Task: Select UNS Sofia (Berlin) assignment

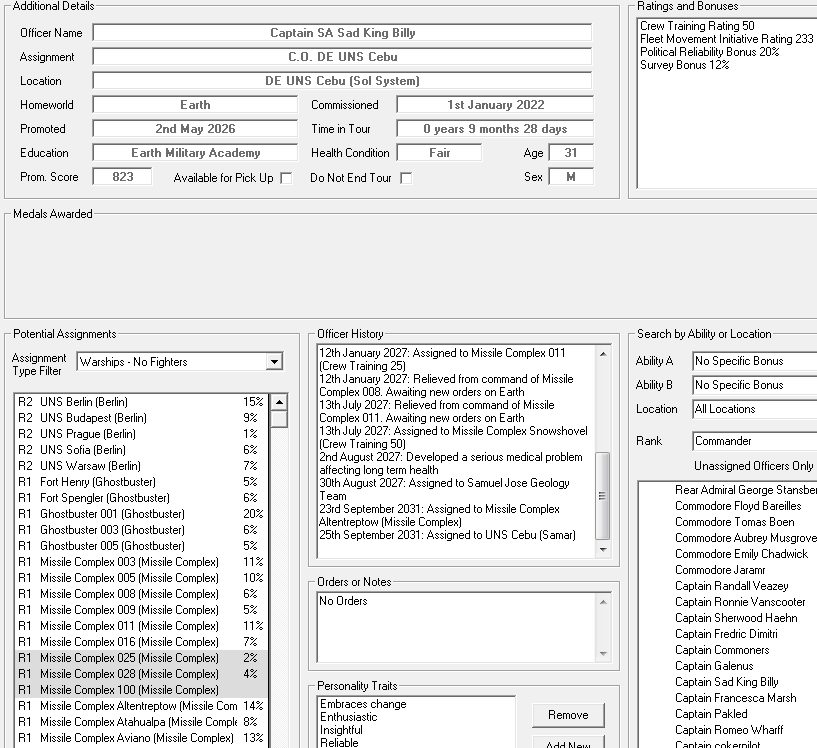Action: tap(141, 450)
